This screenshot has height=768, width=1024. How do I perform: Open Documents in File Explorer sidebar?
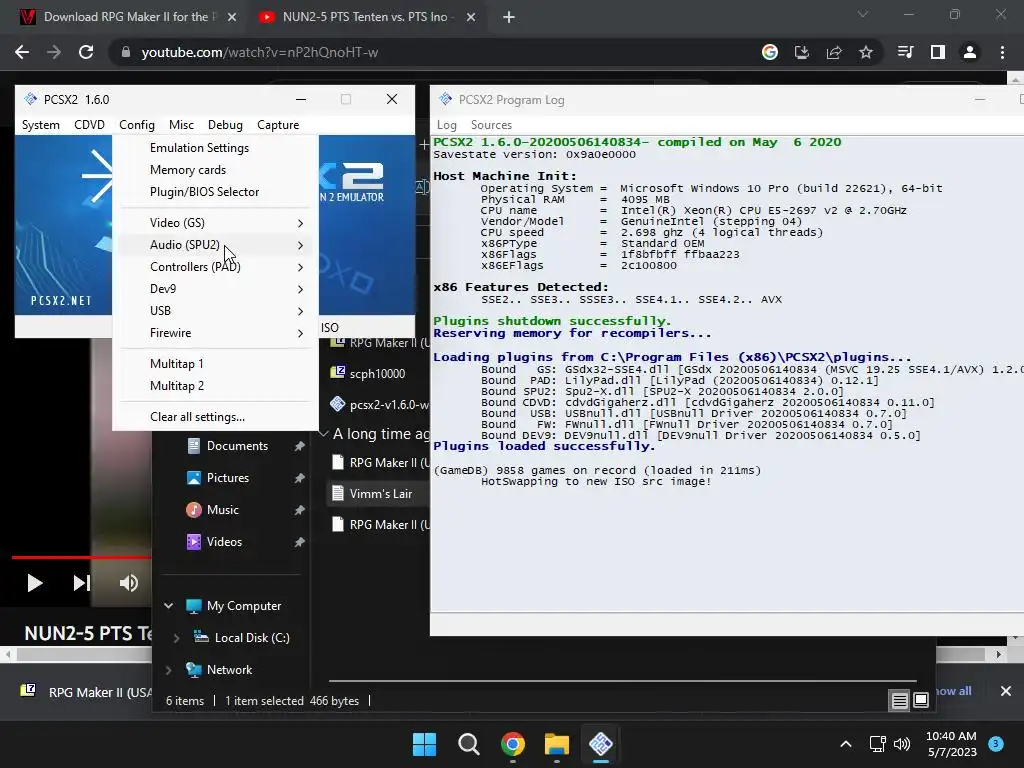[x=236, y=446]
